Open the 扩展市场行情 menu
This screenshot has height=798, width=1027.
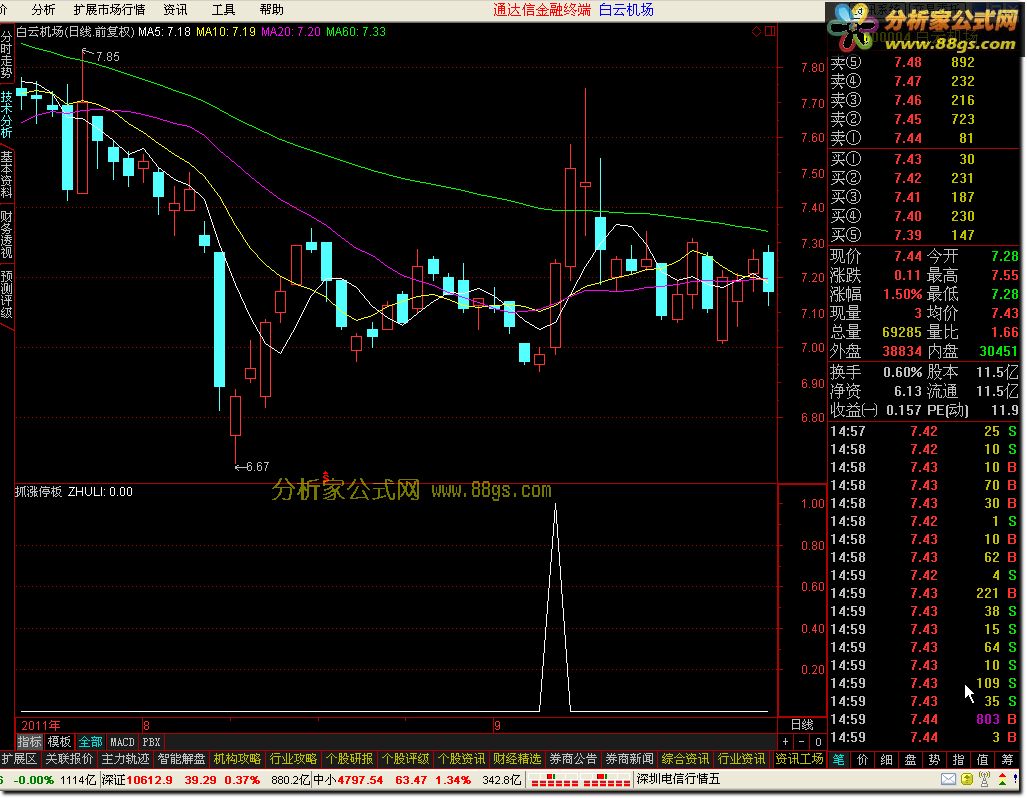point(109,10)
